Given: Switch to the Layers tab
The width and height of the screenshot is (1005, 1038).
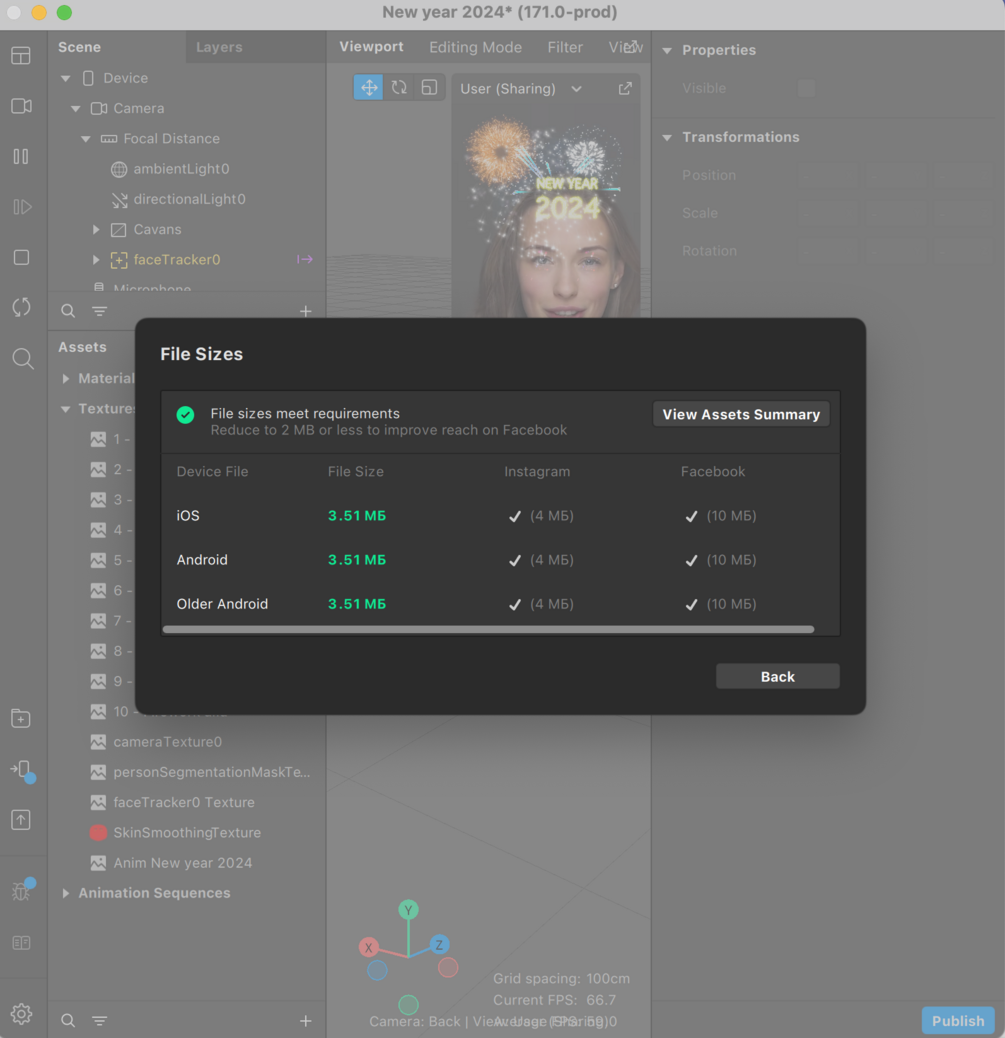Looking at the screenshot, I should pyautogui.click(x=219, y=47).
